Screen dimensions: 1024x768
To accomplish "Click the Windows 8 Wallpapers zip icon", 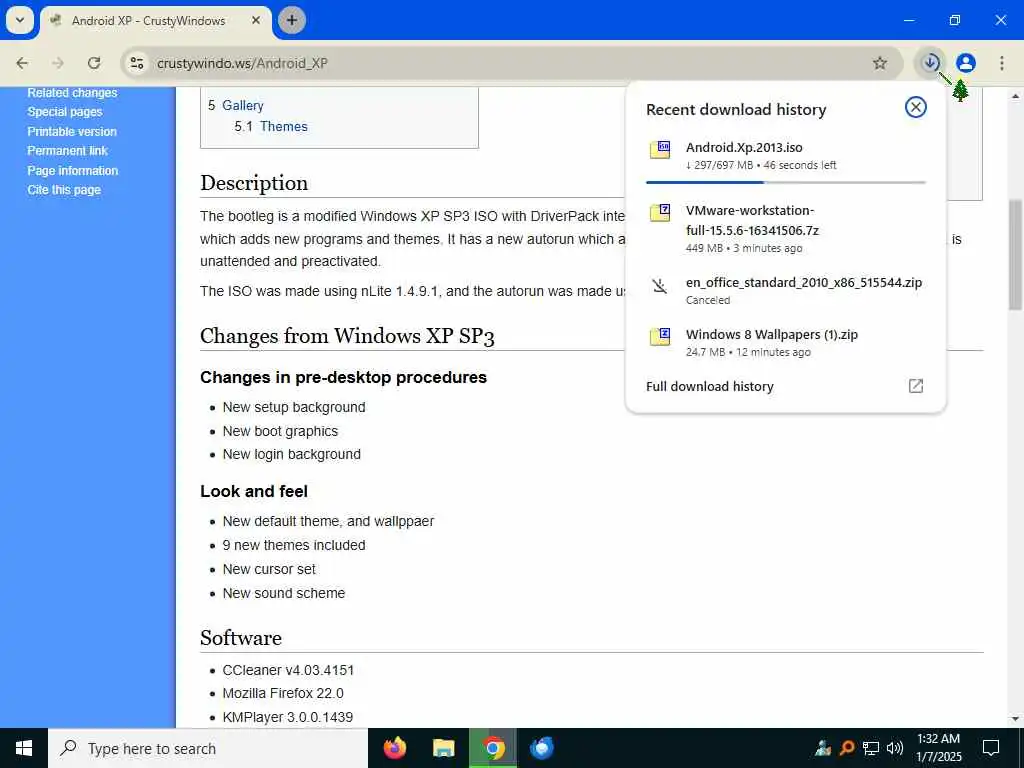I will click(660, 336).
